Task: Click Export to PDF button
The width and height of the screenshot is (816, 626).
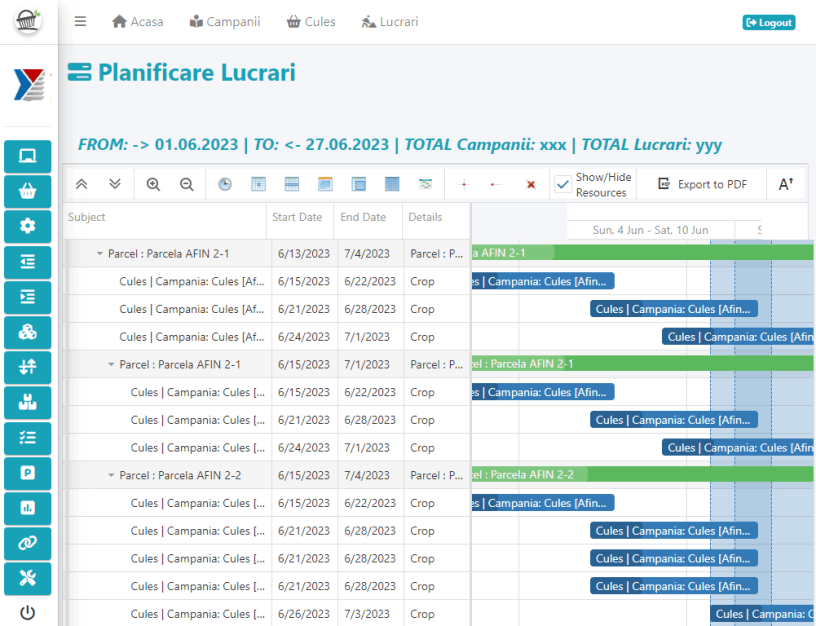Action: click(x=702, y=184)
